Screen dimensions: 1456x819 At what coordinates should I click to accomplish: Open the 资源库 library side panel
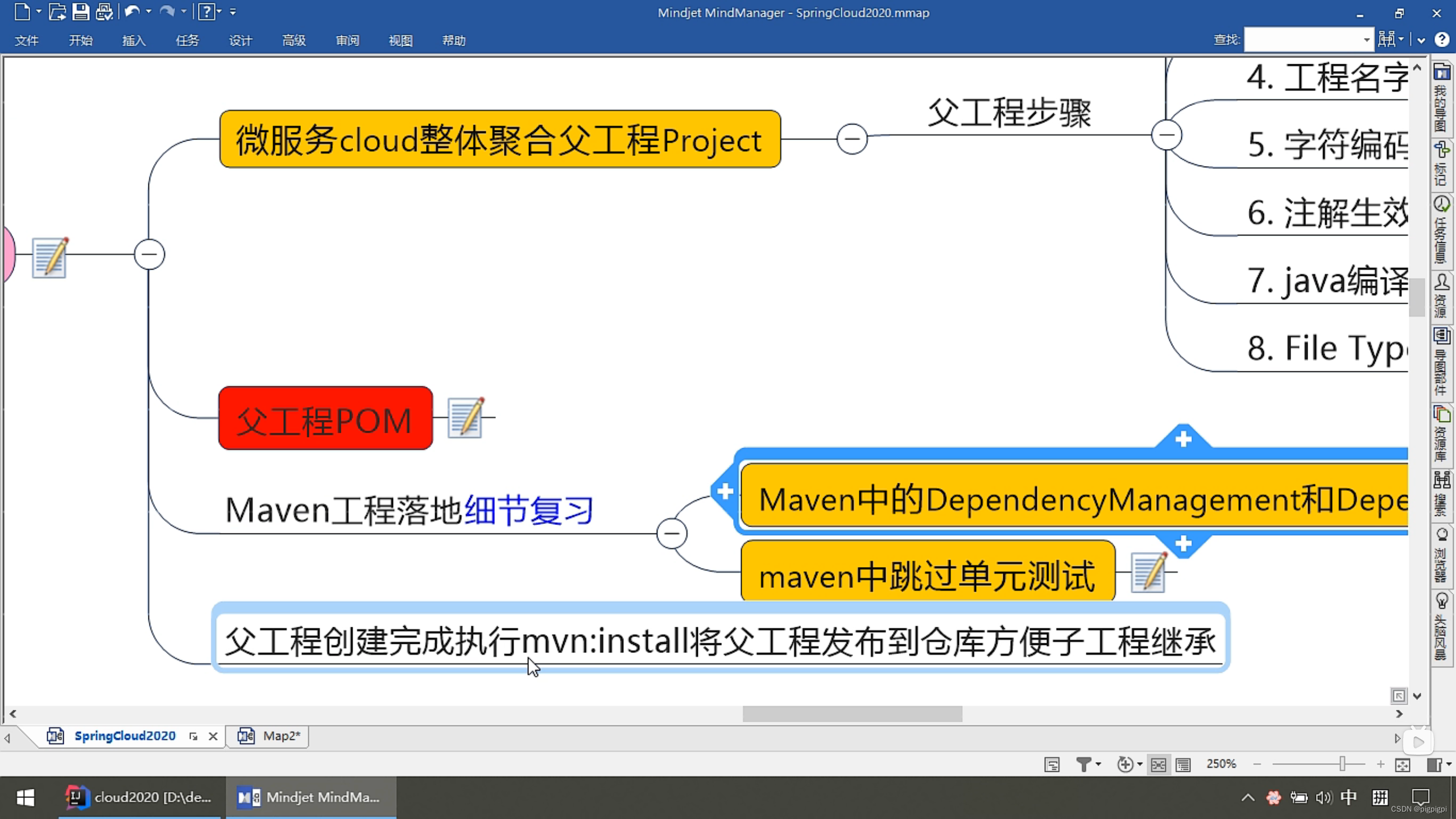coord(1441,433)
